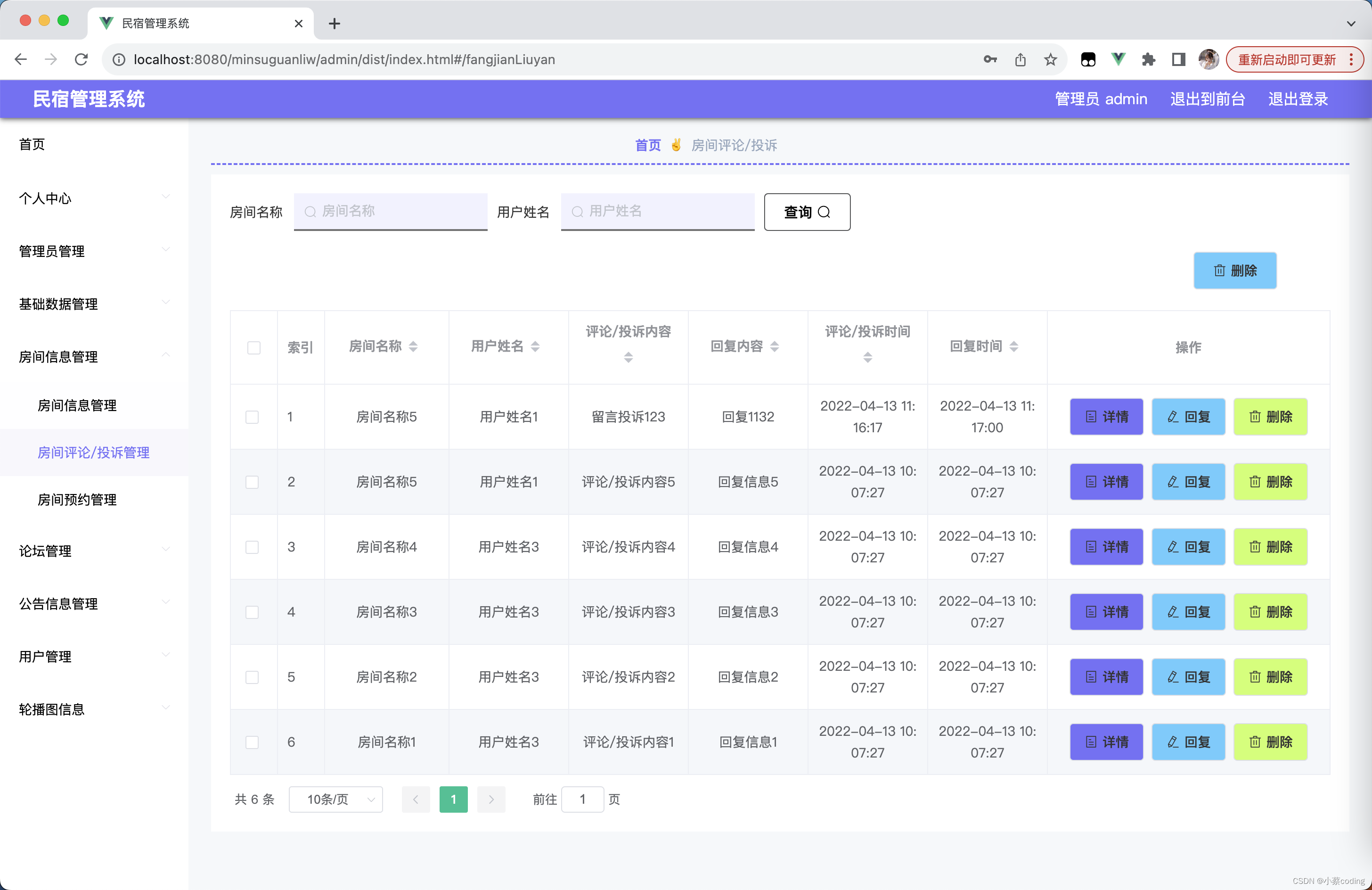Open the 10条/页 page size dropdown

tap(335, 799)
